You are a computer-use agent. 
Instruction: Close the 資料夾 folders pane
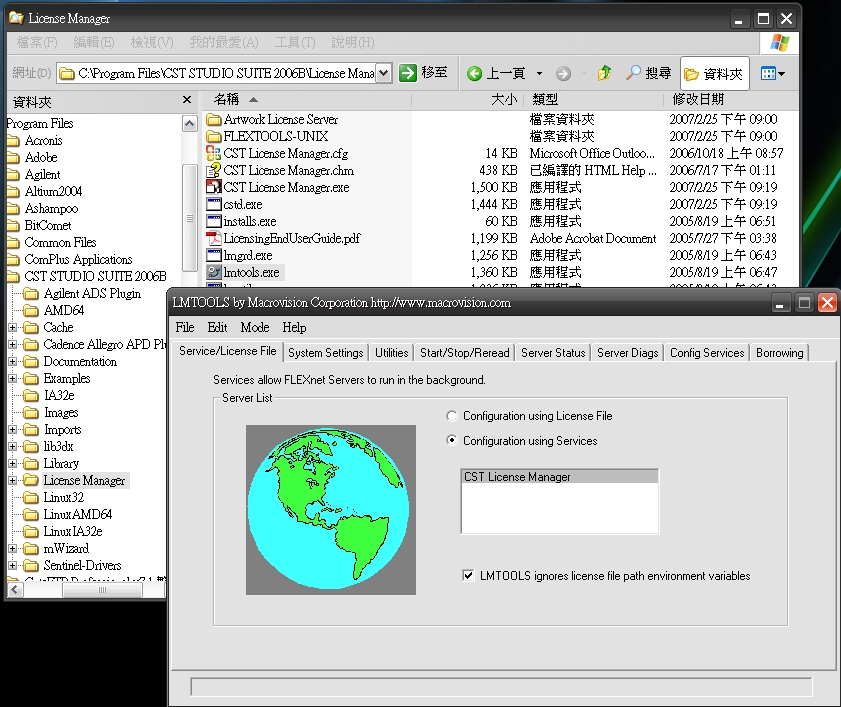187,100
